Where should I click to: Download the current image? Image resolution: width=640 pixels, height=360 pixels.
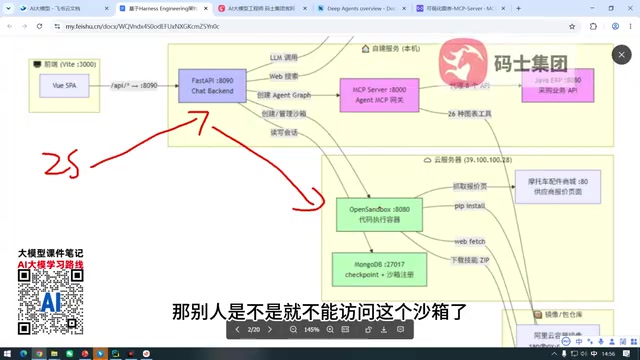pos(384,329)
